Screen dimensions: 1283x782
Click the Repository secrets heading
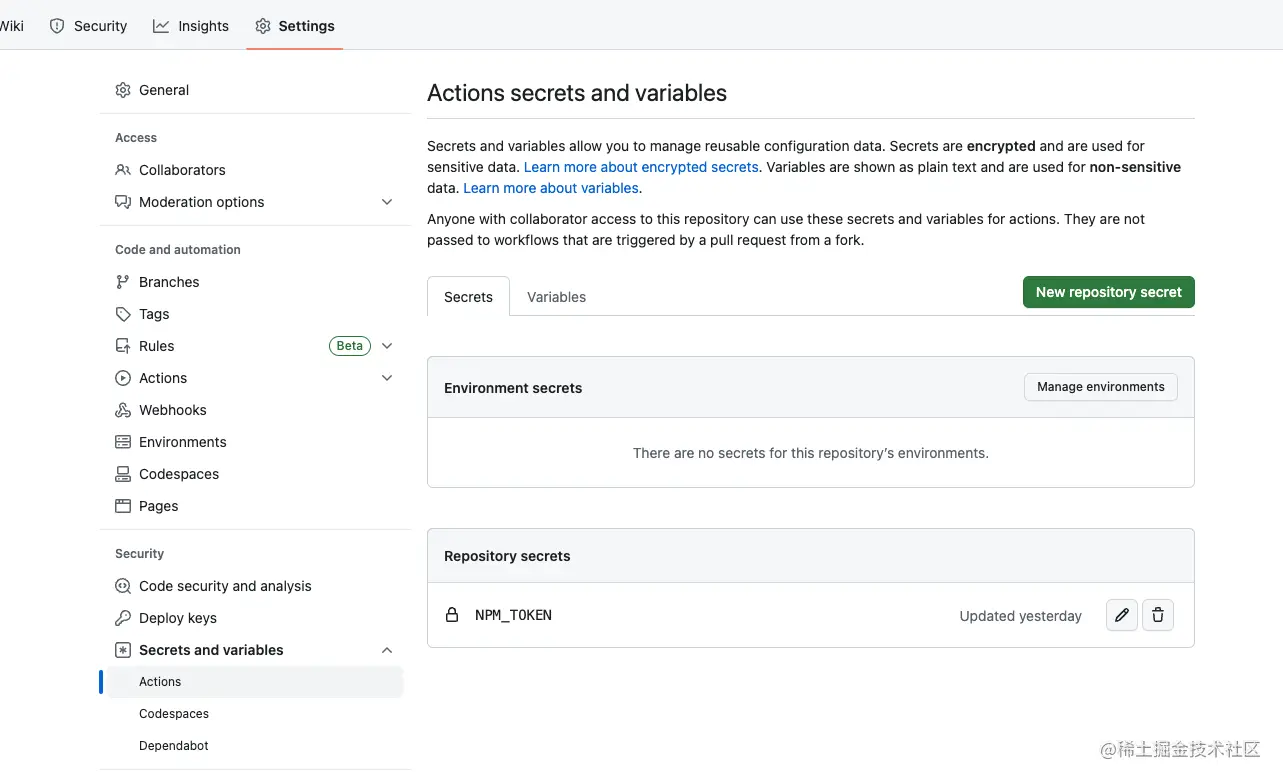pos(507,556)
